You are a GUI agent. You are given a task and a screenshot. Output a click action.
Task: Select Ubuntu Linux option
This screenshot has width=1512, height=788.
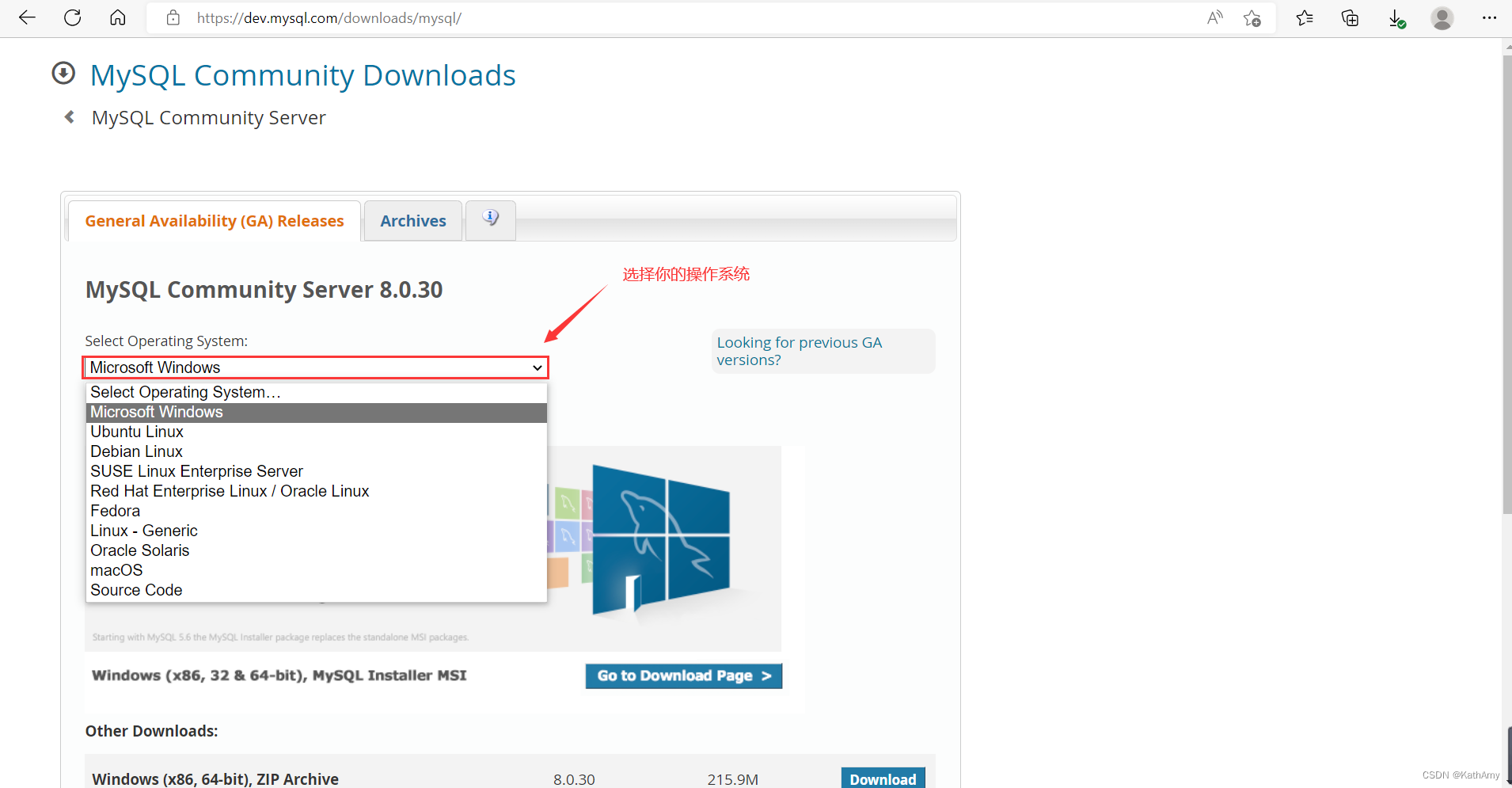(316, 432)
